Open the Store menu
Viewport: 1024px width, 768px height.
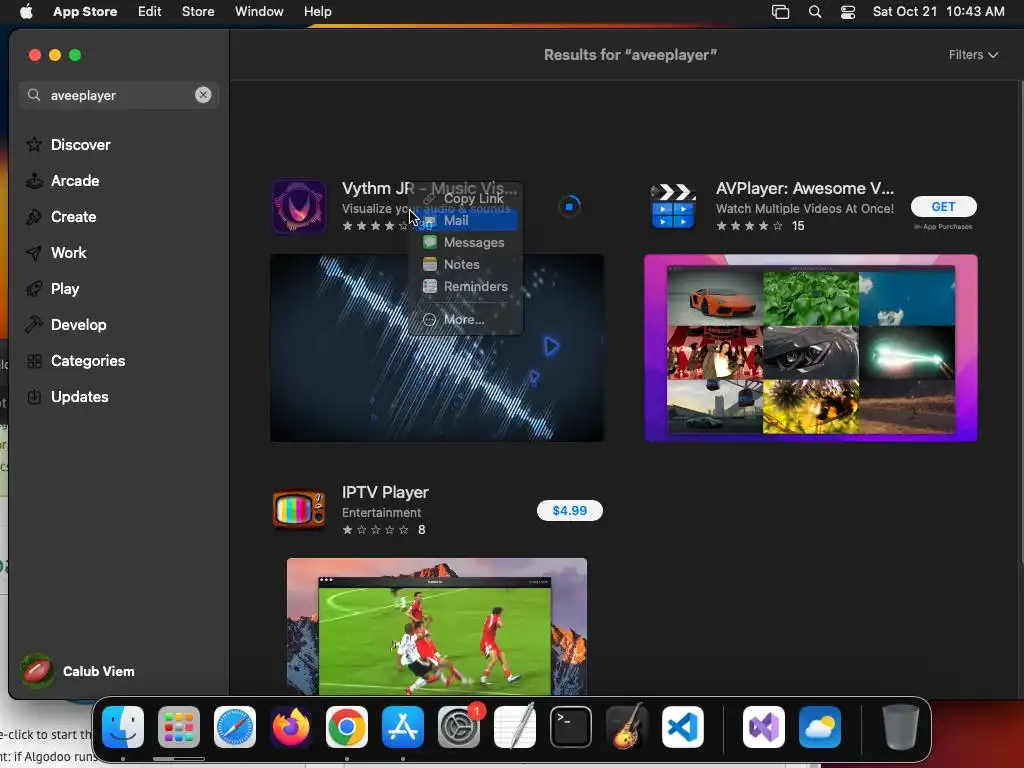tap(198, 12)
